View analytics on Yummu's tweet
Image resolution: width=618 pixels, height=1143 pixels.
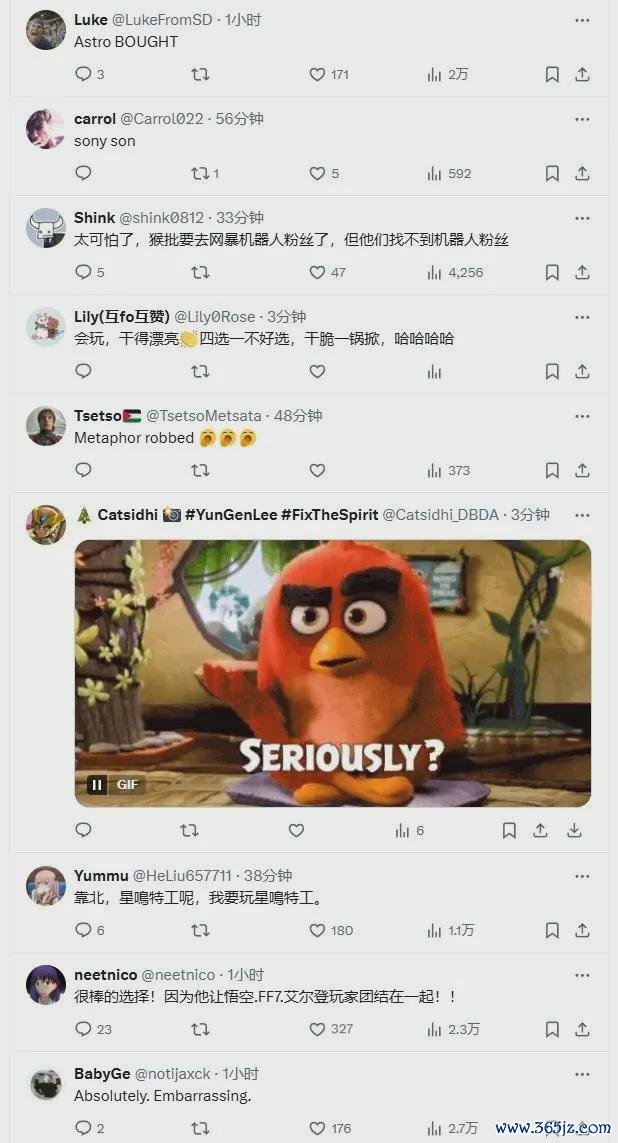434,930
